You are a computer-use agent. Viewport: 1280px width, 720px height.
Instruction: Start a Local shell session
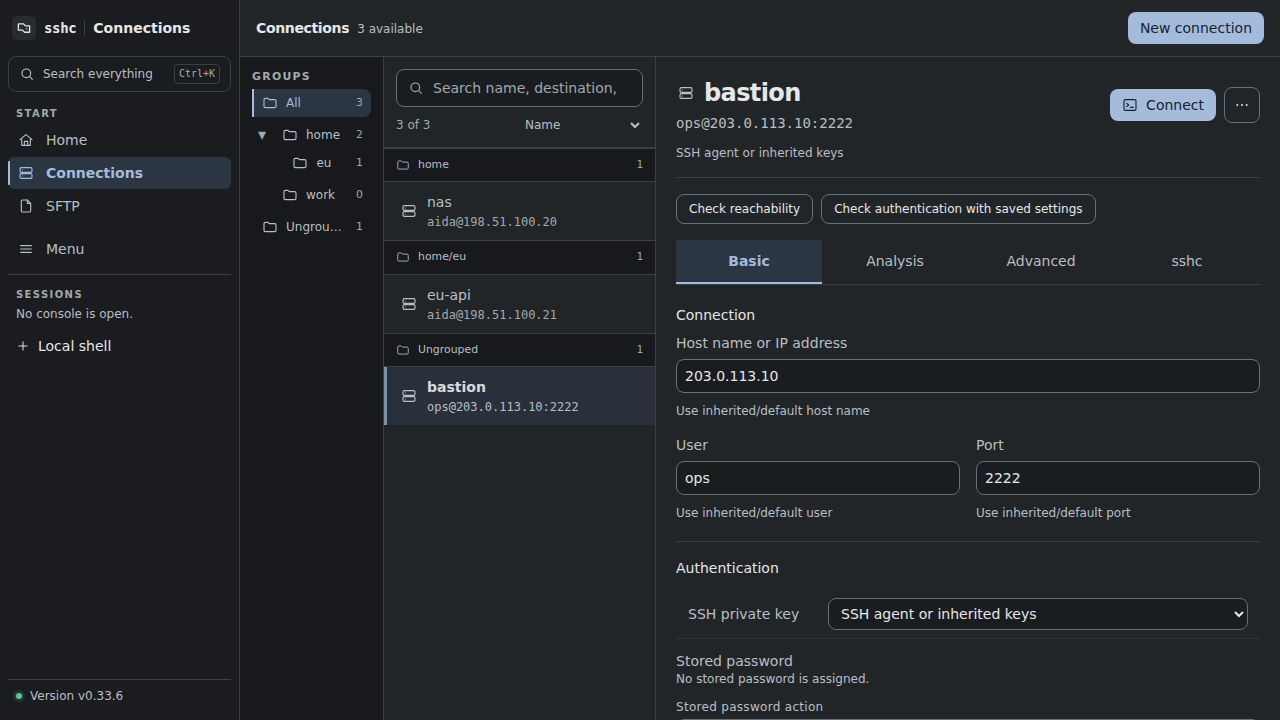[x=119, y=346]
